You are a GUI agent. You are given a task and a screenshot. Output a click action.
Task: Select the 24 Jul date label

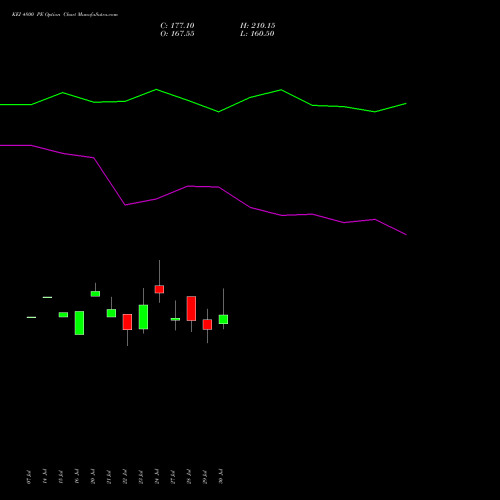[157, 477]
